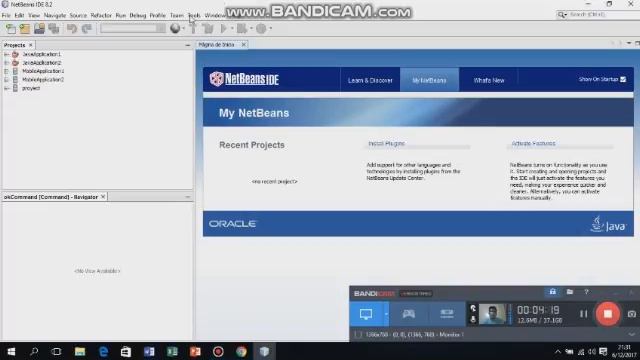Click the Profile Project toolbar icon
Viewport: 640px width, 360px height.
coord(261,28)
